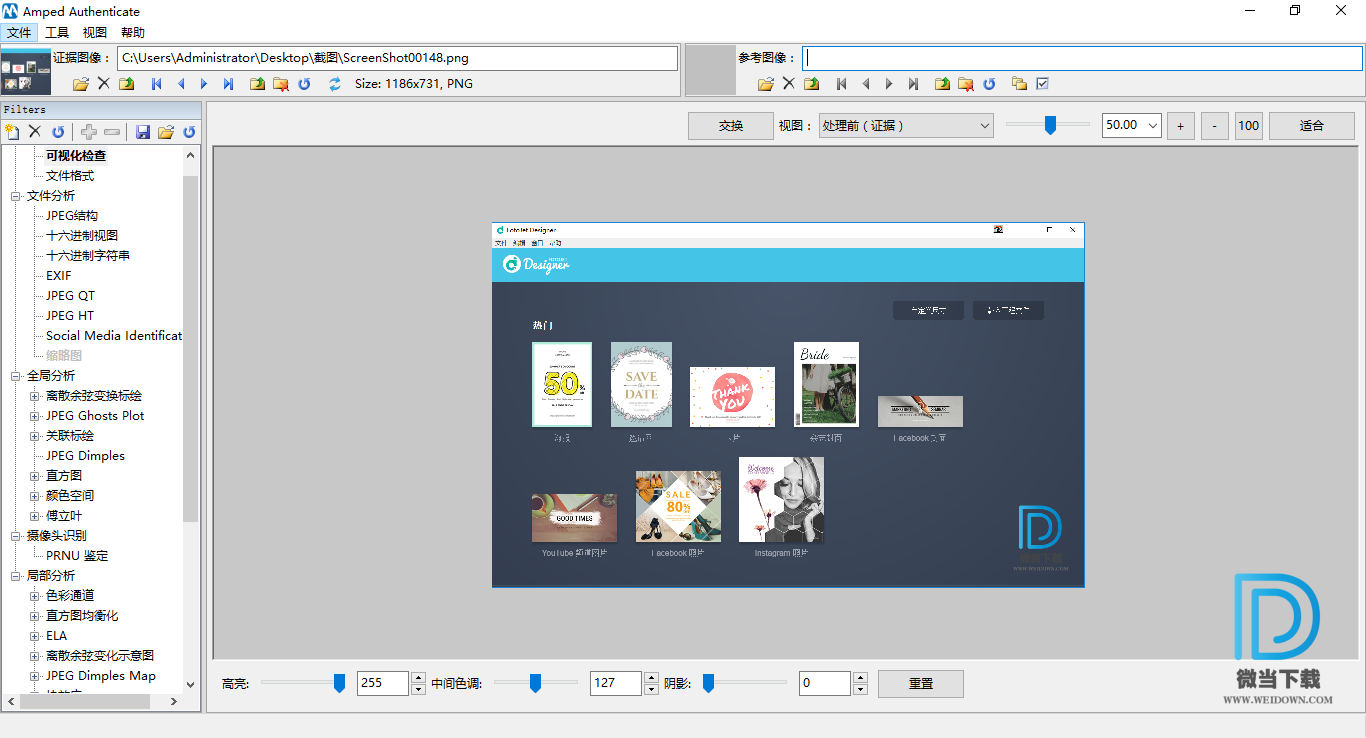Screen dimensions: 1366x738
Task: Open the 文件 menu
Action: tap(19, 33)
